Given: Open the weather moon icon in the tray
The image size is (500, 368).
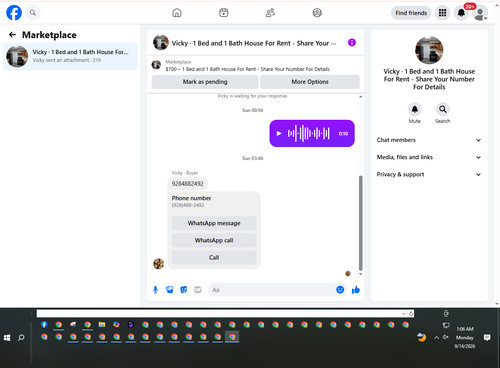Looking at the screenshot, I should 422,337.
